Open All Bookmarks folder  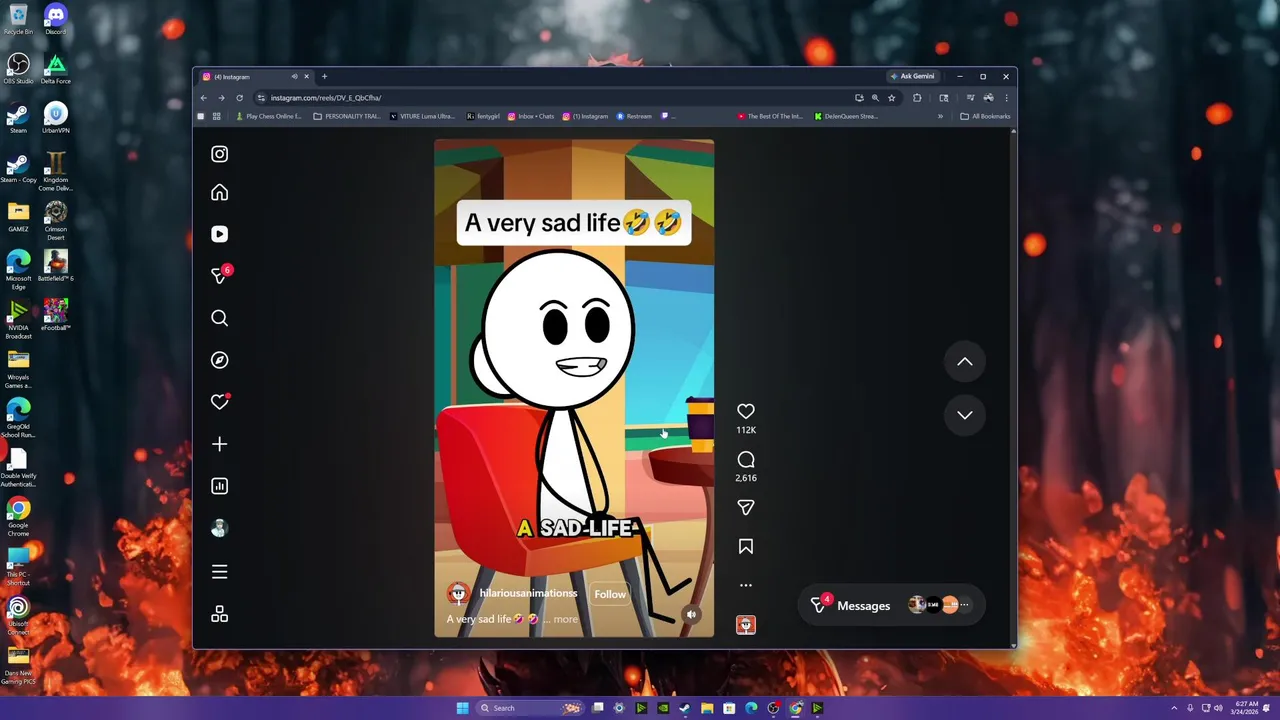[985, 116]
